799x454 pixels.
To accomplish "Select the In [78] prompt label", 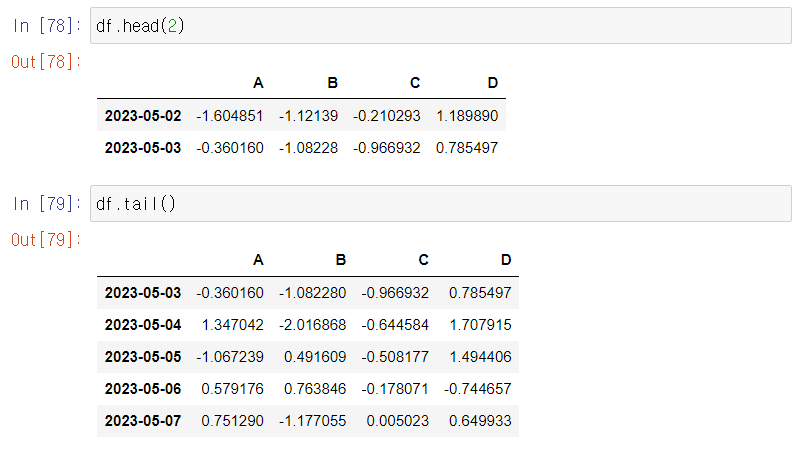I will tap(47, 25).
